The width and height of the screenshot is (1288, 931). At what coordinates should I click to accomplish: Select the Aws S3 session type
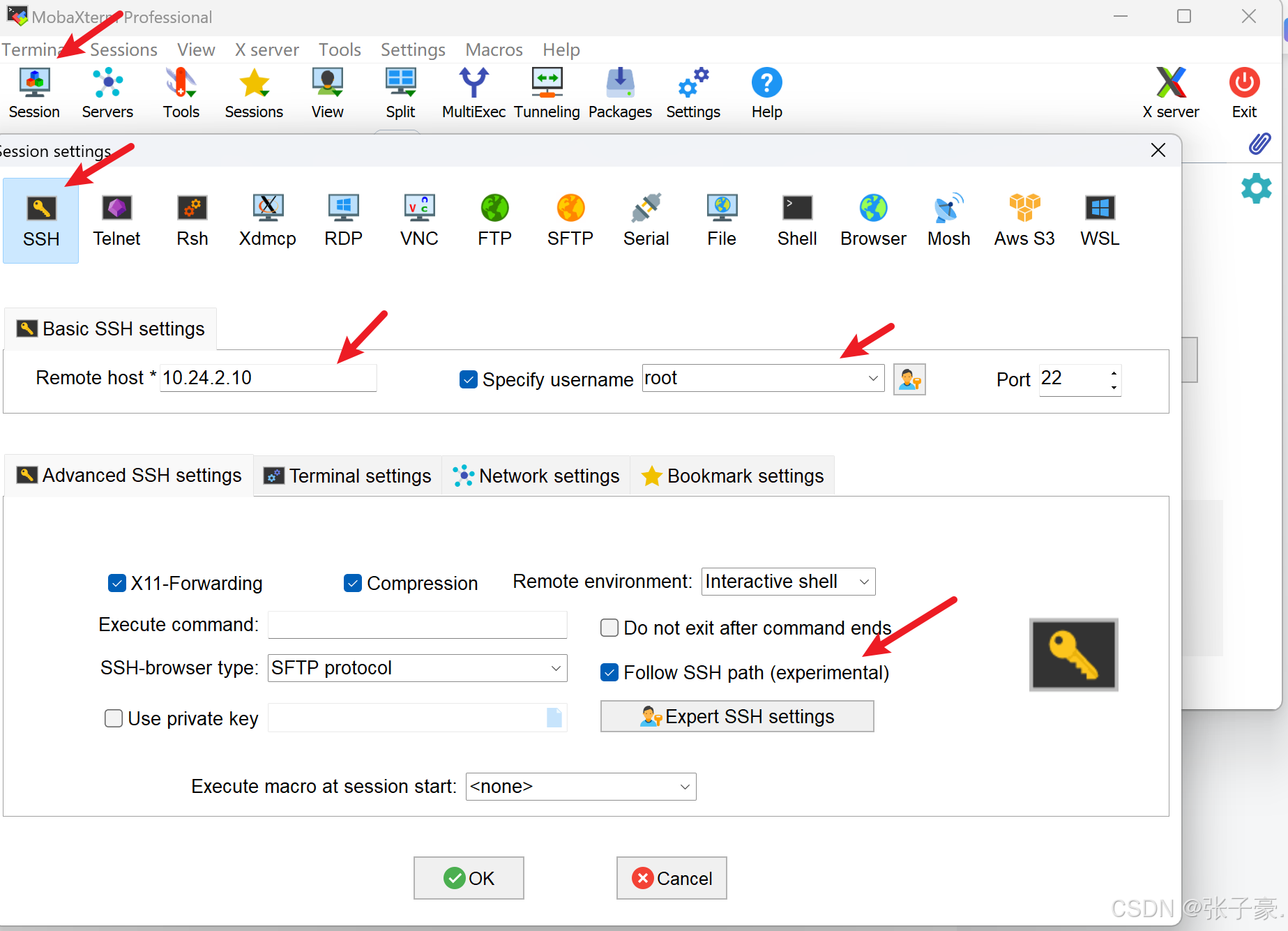pyautogui.click(x=1024, y=220)
